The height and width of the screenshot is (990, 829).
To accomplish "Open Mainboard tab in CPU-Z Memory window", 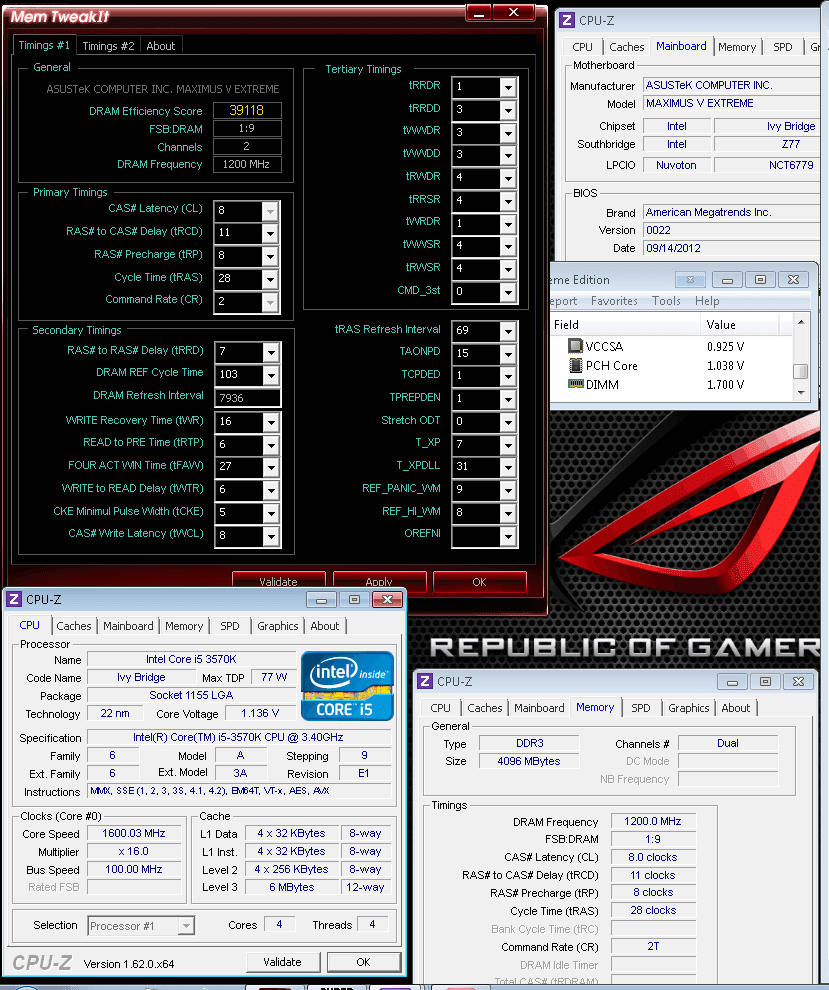I will 539,708.
